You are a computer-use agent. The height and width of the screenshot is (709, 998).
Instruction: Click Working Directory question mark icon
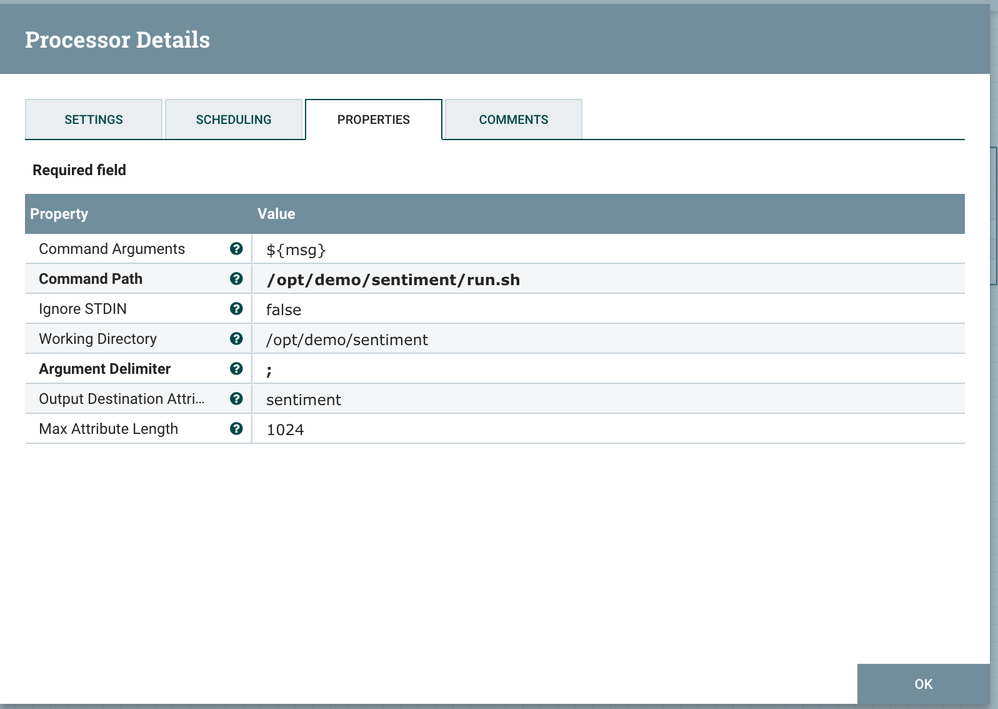(x=236, y=339)
